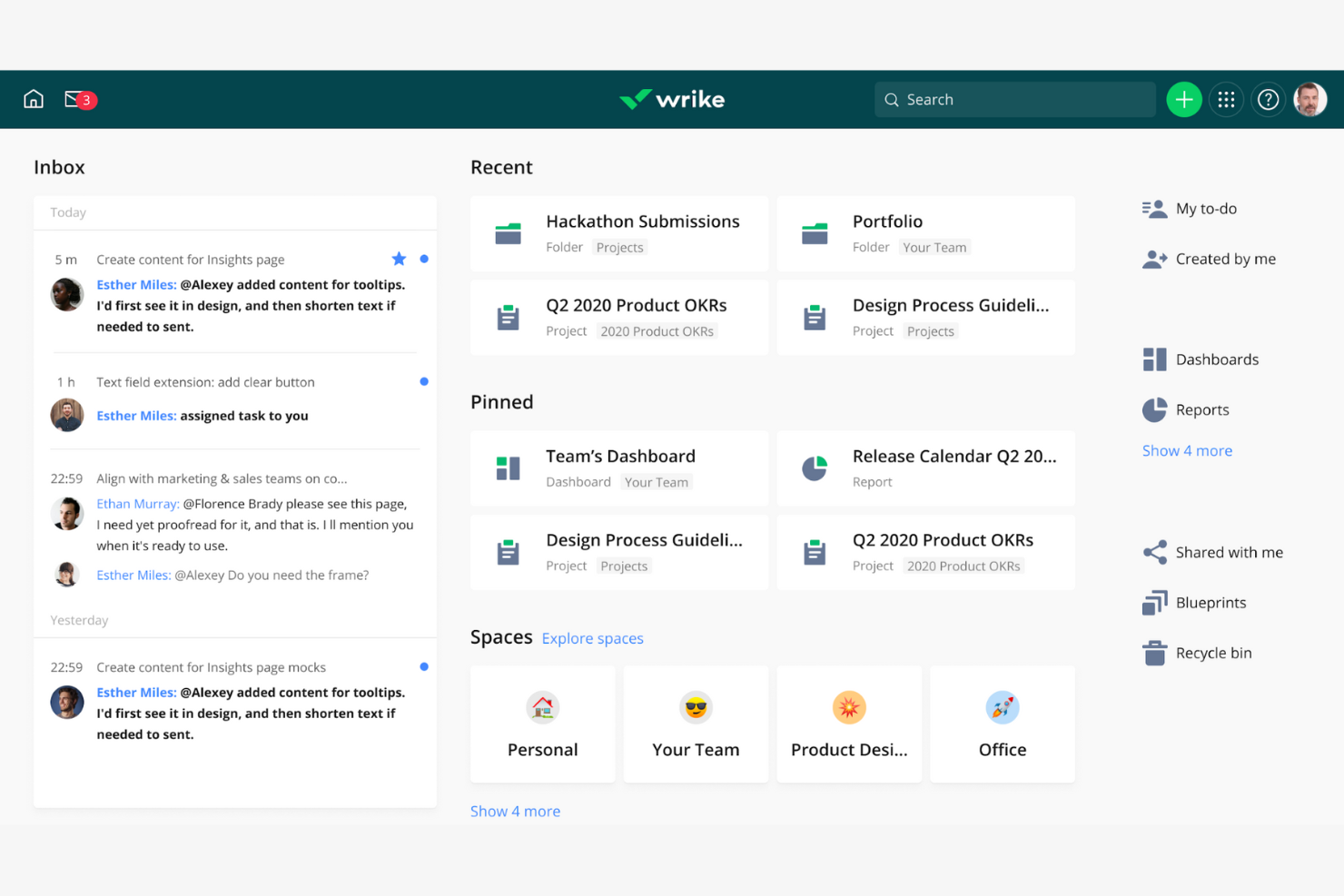Viewport: 1344px width, 896px height.
Task: Open the apps grid launcher icon
Action: tap(1226, 99)
